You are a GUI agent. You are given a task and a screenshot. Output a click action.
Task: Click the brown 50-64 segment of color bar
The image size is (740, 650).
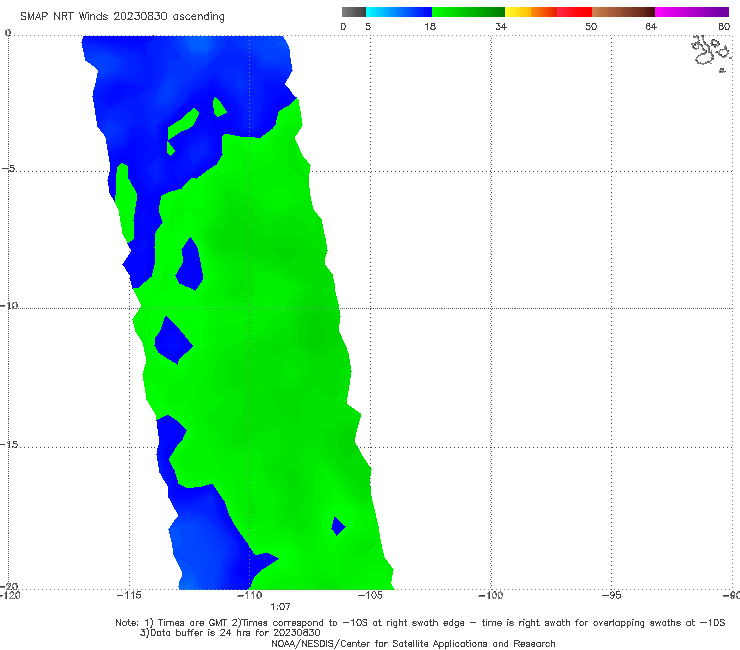point(623,12)
